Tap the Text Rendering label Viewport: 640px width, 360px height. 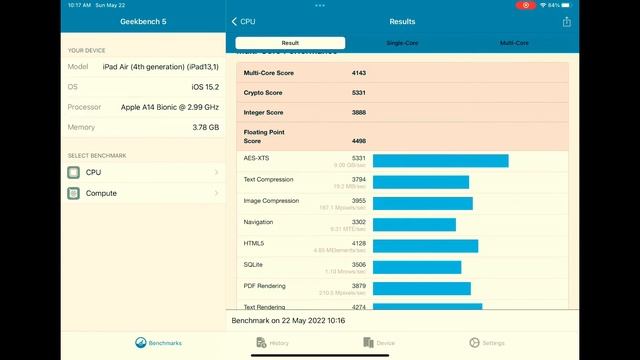[264, 307]
